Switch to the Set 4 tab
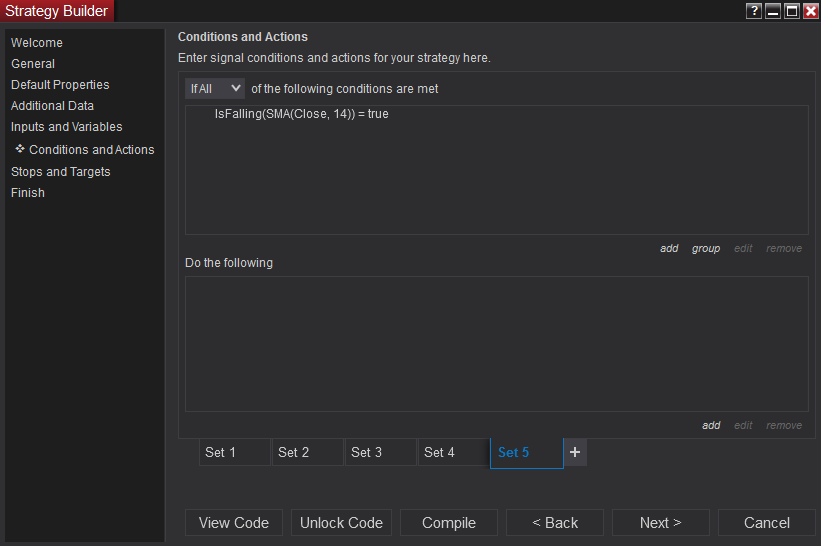 [453, 452]
